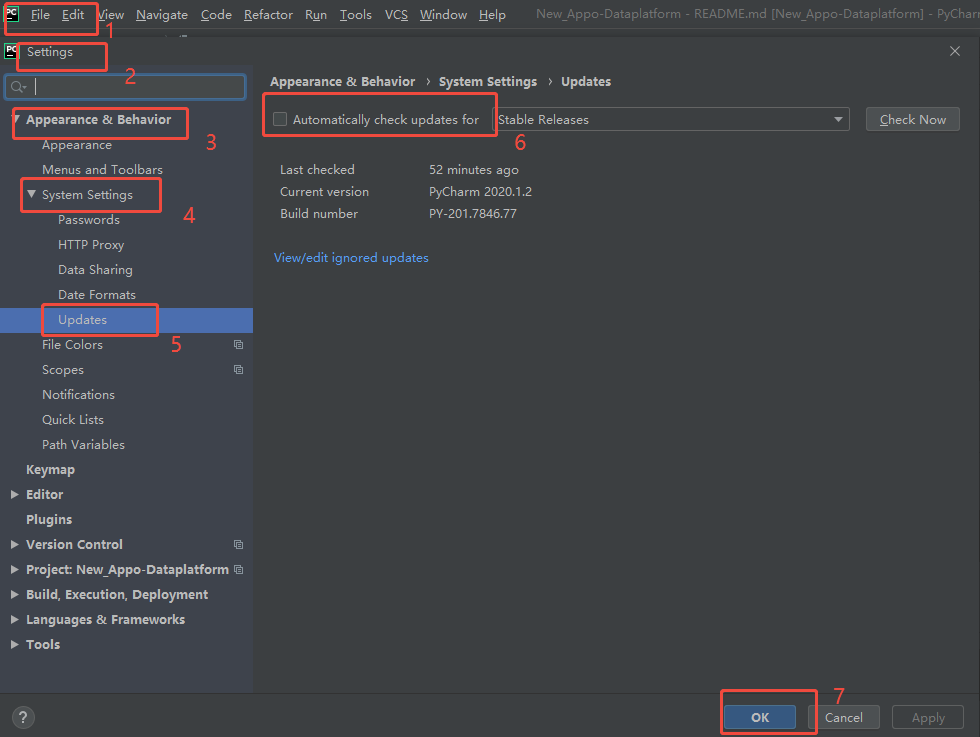Viewport: 980px width, 737px height.
Task: Select Quick Lists settings
Action: pos(72,419)
